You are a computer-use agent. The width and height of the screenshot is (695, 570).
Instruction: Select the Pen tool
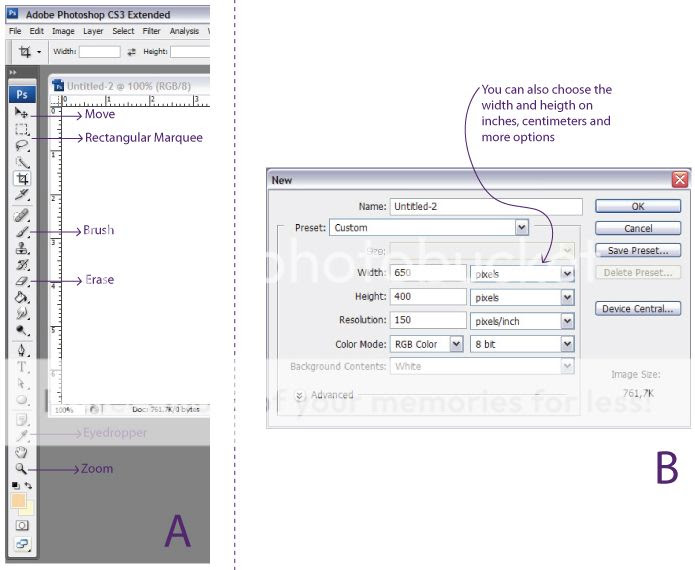[x=21, y=351]
